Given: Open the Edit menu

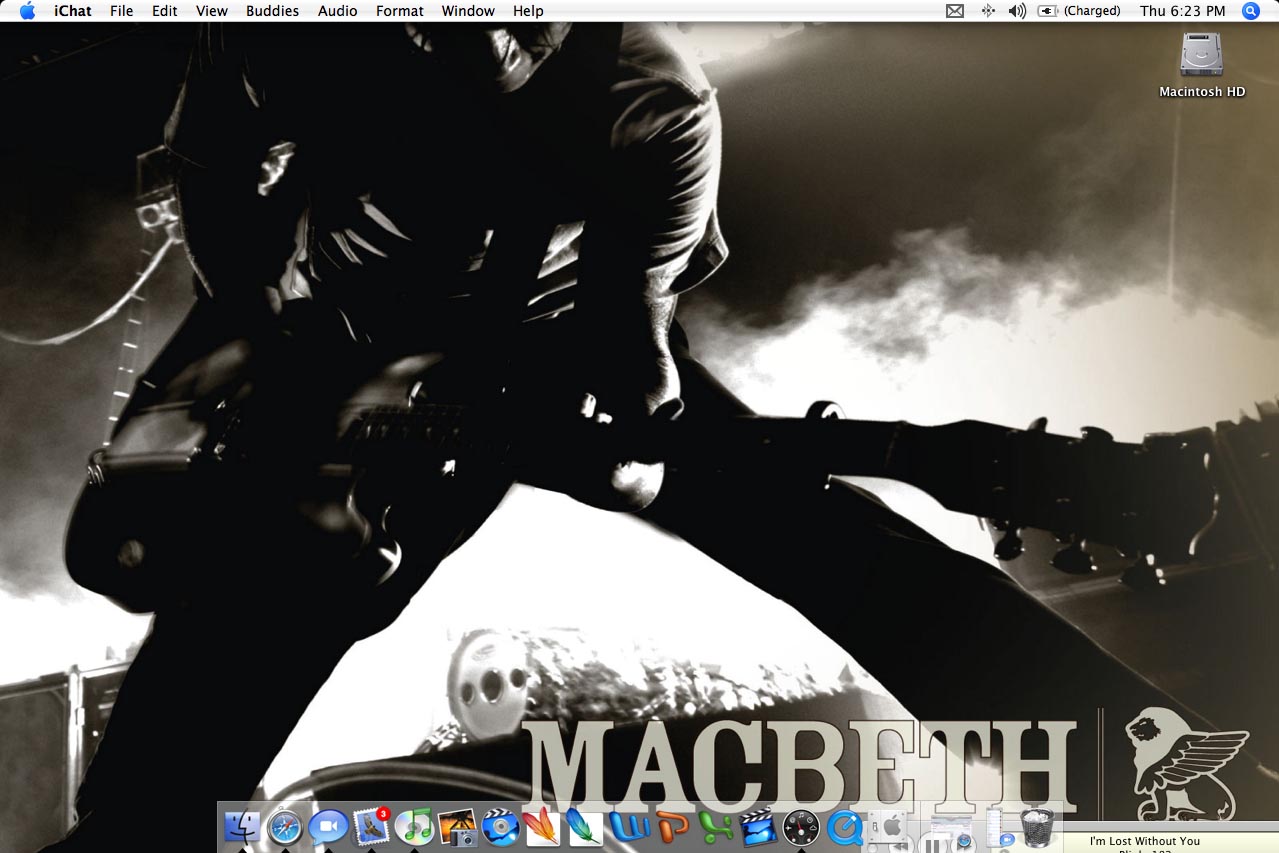Looking at the screenshot, I should click(x=165, y=11).
